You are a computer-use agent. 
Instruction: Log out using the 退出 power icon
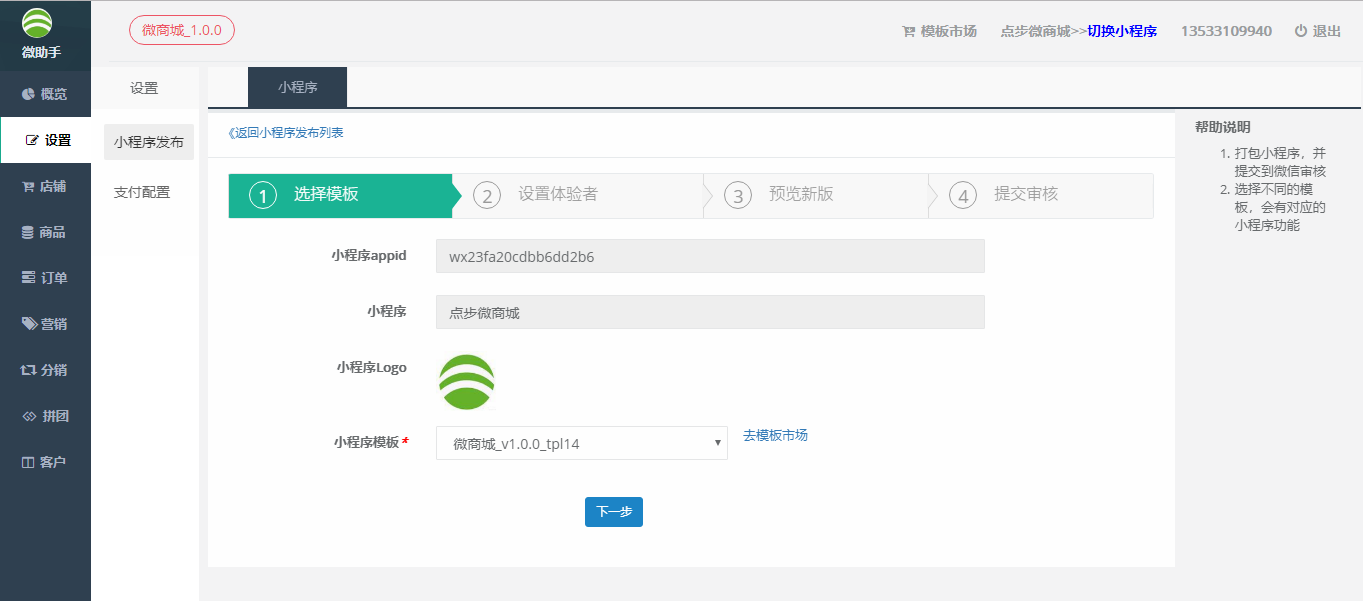click(x=1317, y=31)
